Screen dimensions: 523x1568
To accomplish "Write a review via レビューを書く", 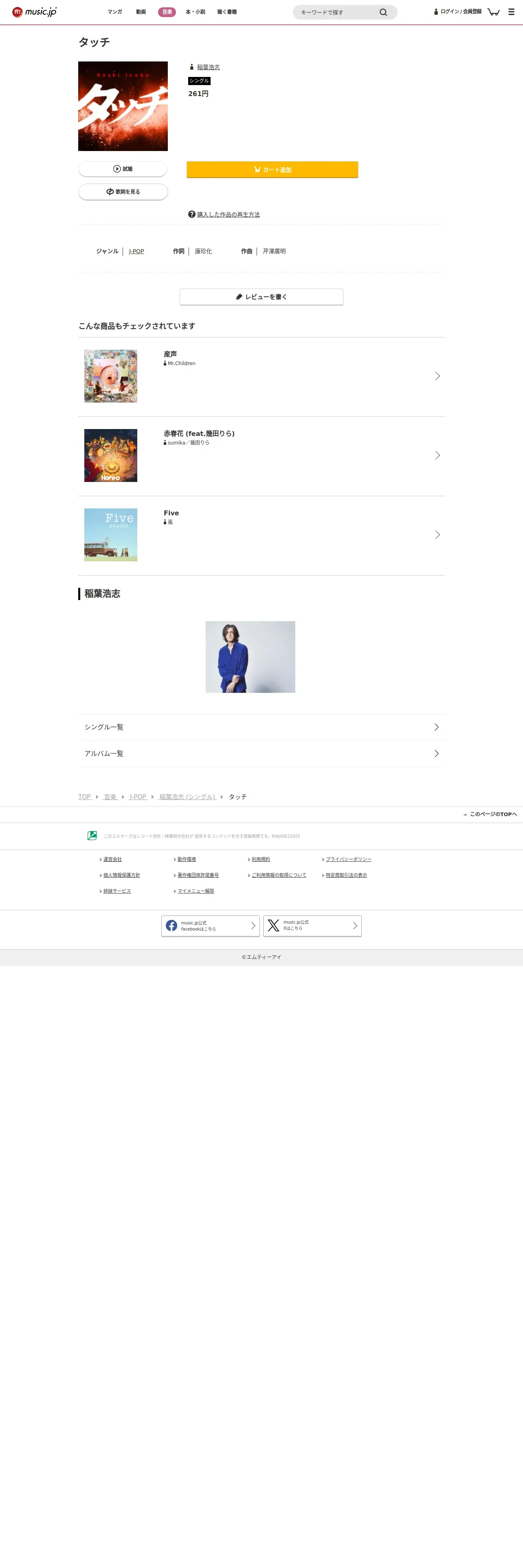I will 261,297.
